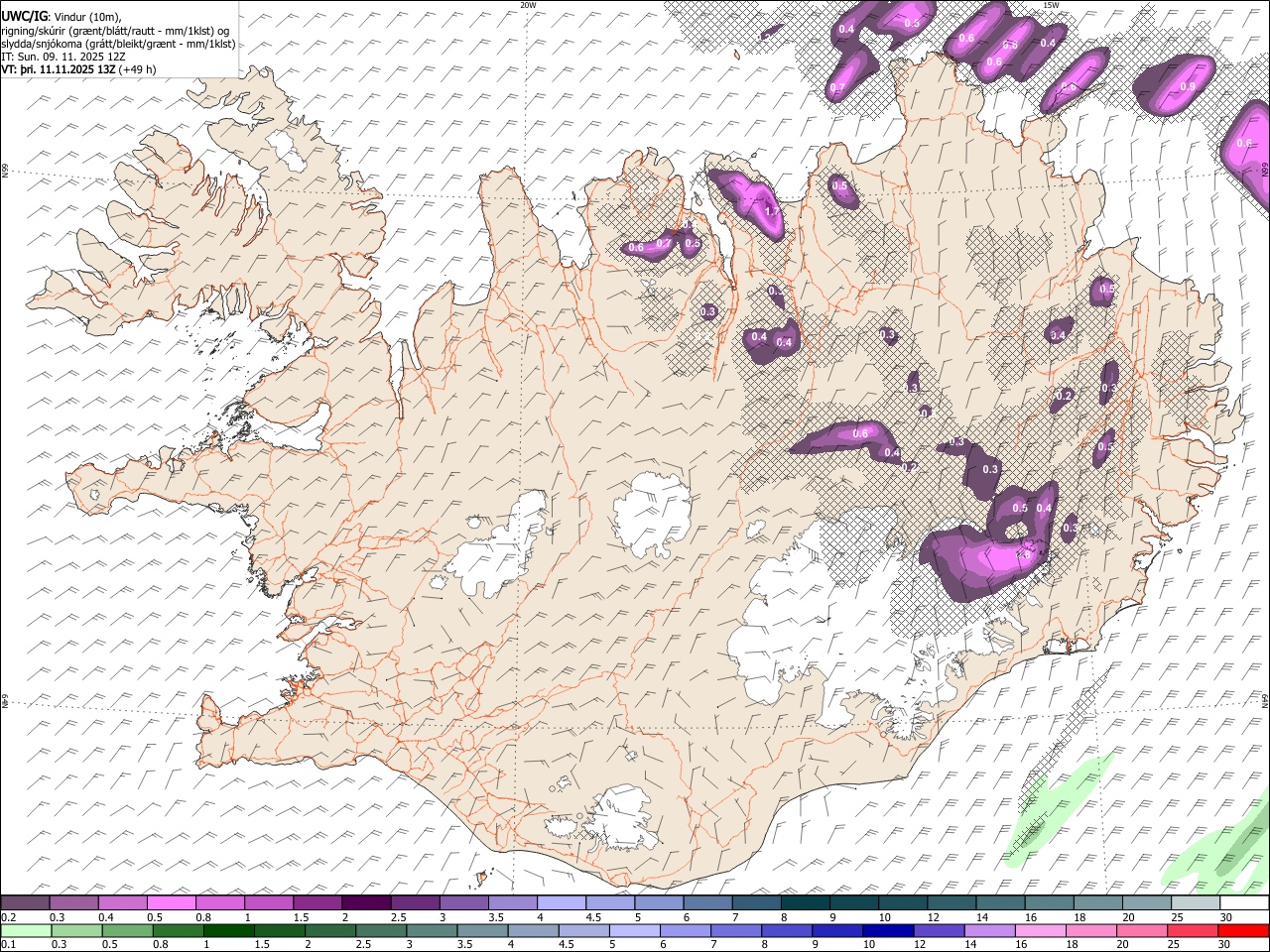Screen dimensions: 1270x952
Task: Click the brightest pink swatch in snow legend
Action: click(171, 903)
